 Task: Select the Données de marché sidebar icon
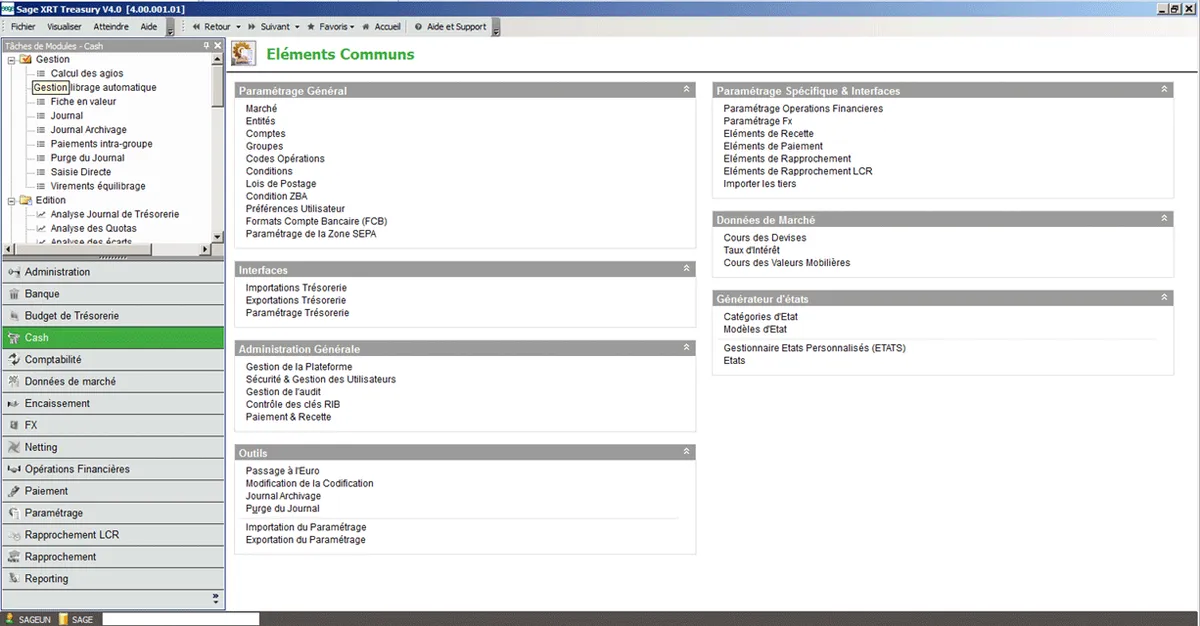pyautogui.click(x=14, y=381)
